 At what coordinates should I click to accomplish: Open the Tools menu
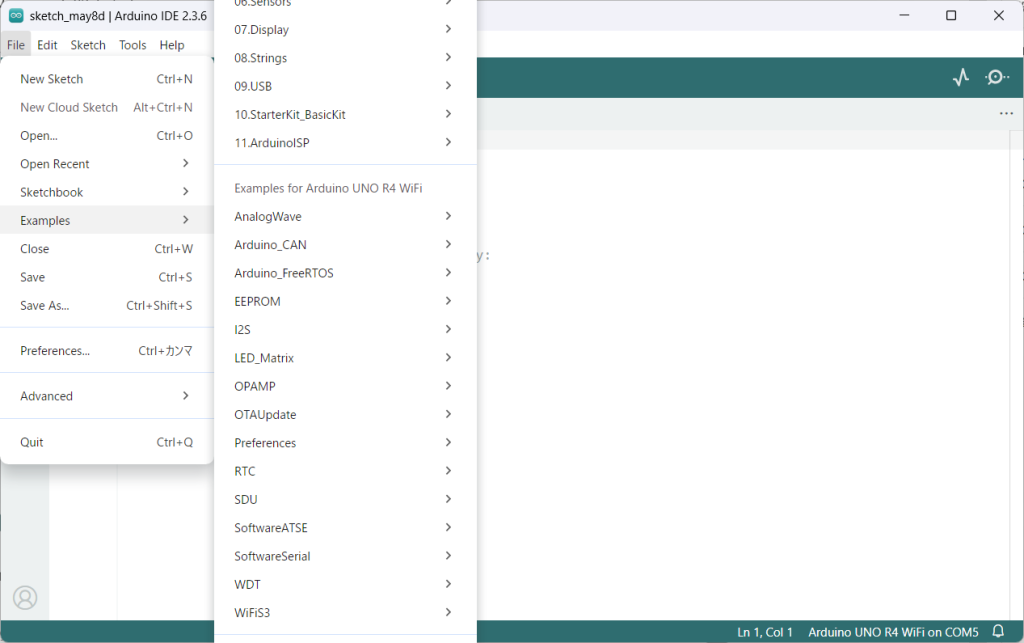132,45
